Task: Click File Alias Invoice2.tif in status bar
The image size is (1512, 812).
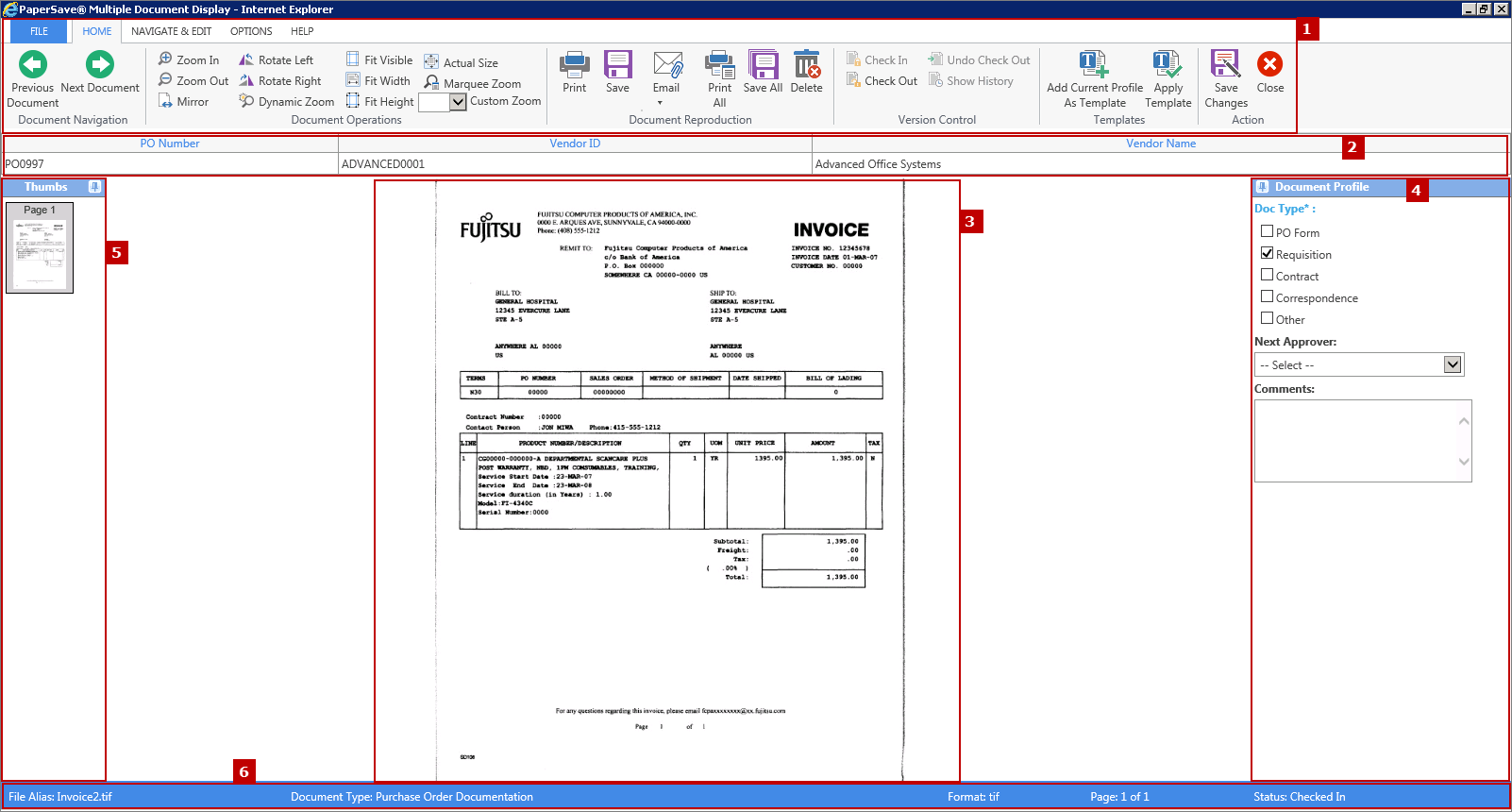Action: click(60, 796)
